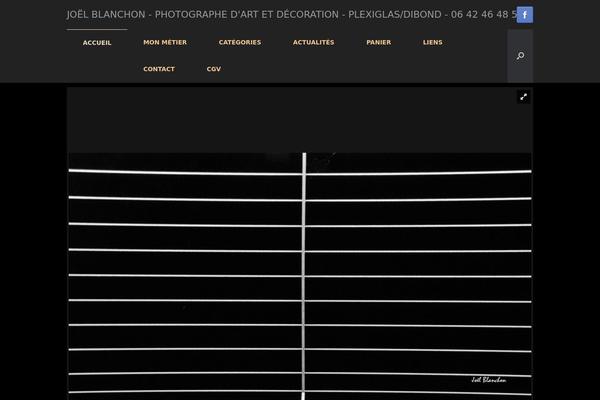Open the Contact page
This screenshot has height=400, width=600.
(159, 69)
